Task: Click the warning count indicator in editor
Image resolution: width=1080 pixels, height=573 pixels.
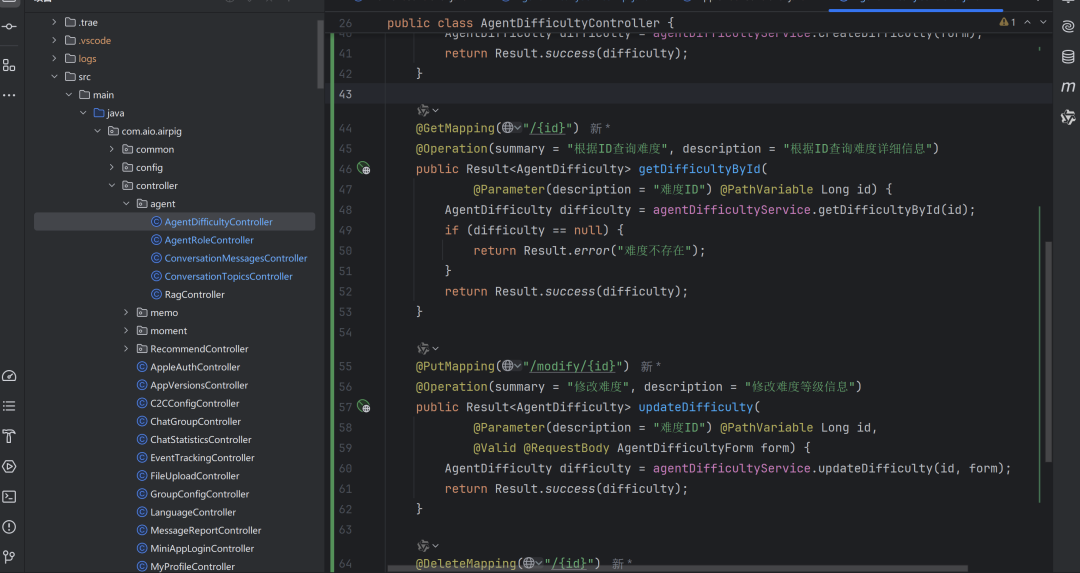Action: [x=1006, y=22]
